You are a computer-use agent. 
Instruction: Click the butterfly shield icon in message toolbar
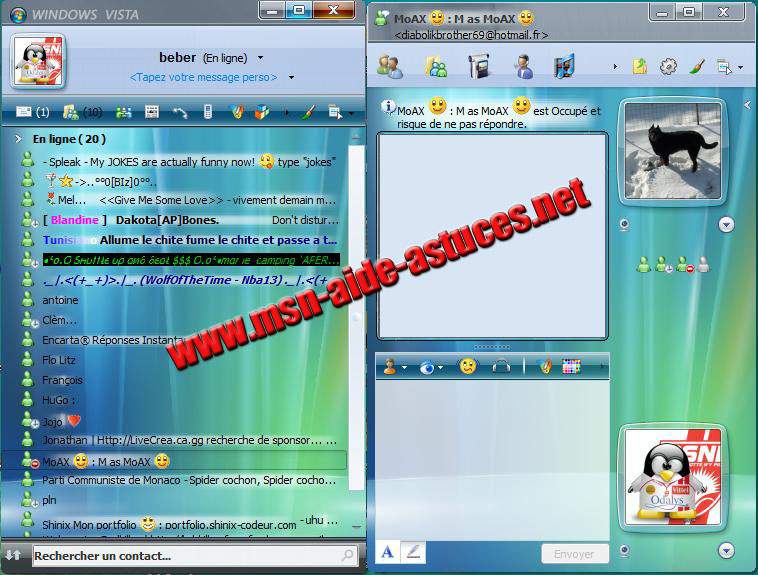coord(545,367)
